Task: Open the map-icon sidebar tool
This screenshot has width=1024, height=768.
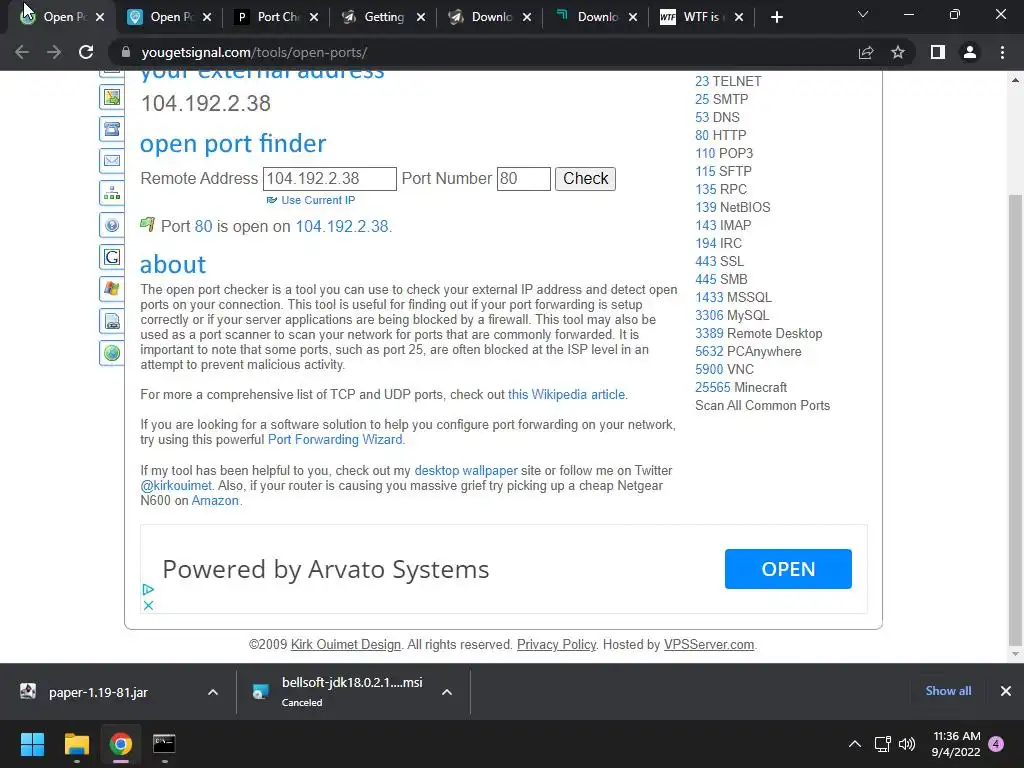Action: (112, 97)
